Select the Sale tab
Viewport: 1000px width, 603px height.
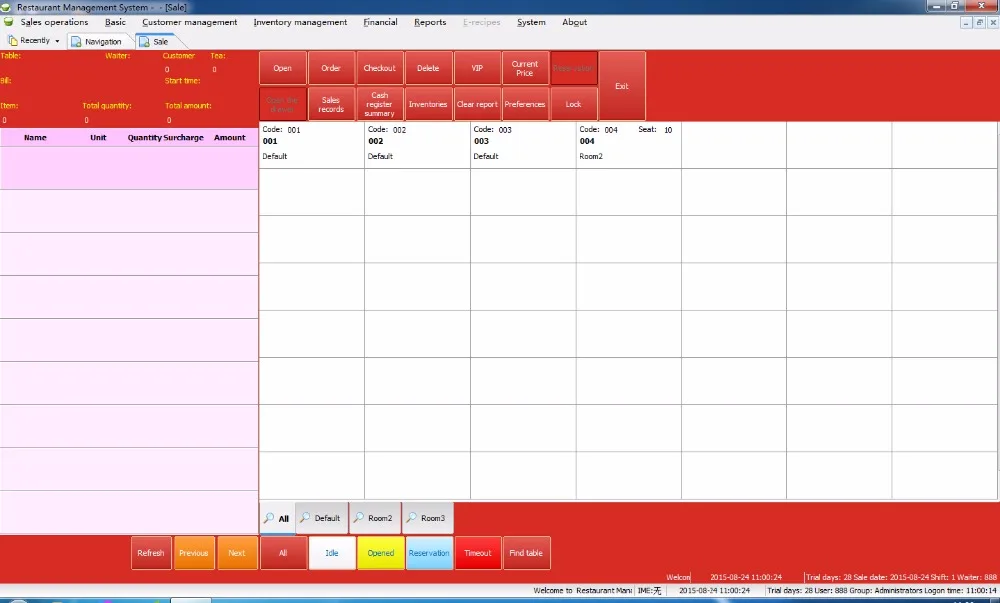point(161,41)
